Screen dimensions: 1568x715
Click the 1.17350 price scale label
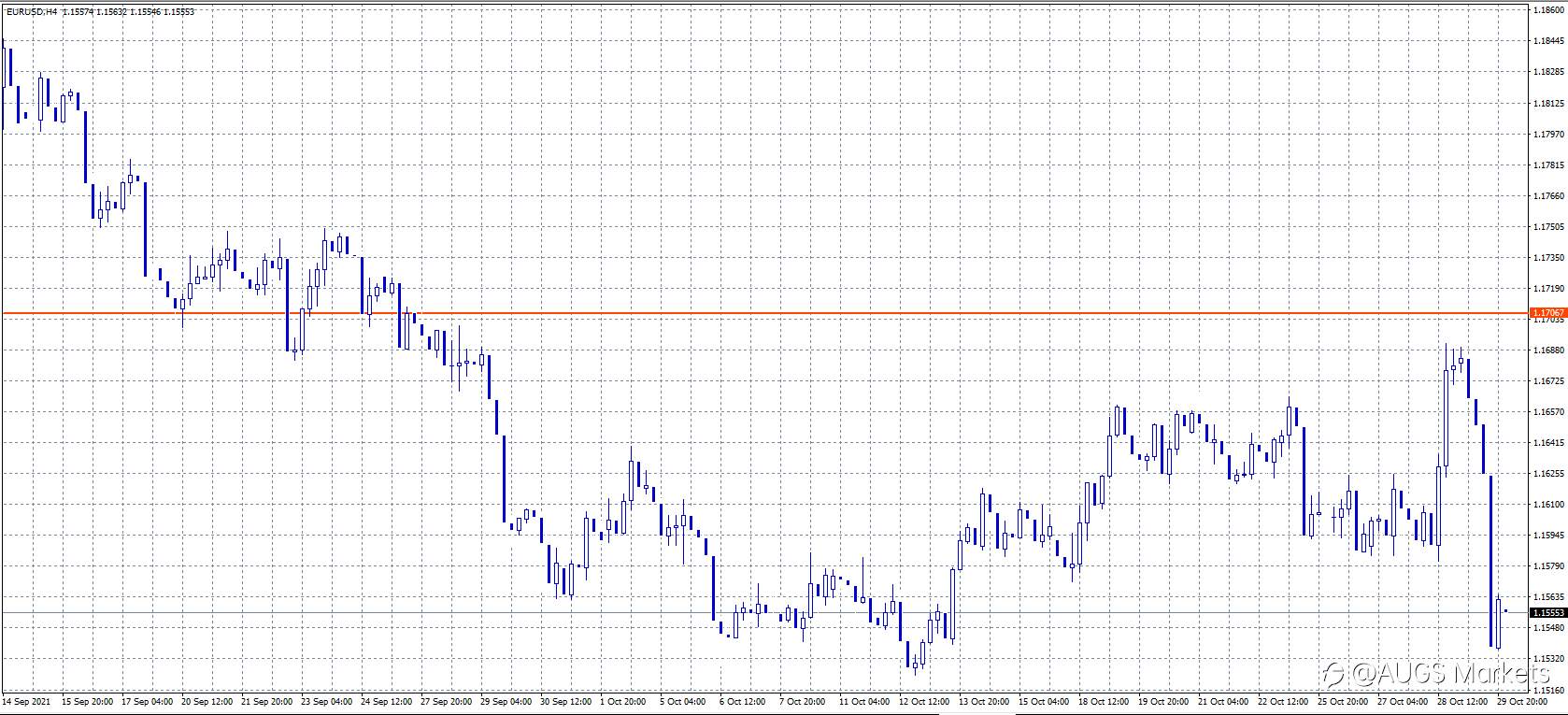tap(1548, 257)
